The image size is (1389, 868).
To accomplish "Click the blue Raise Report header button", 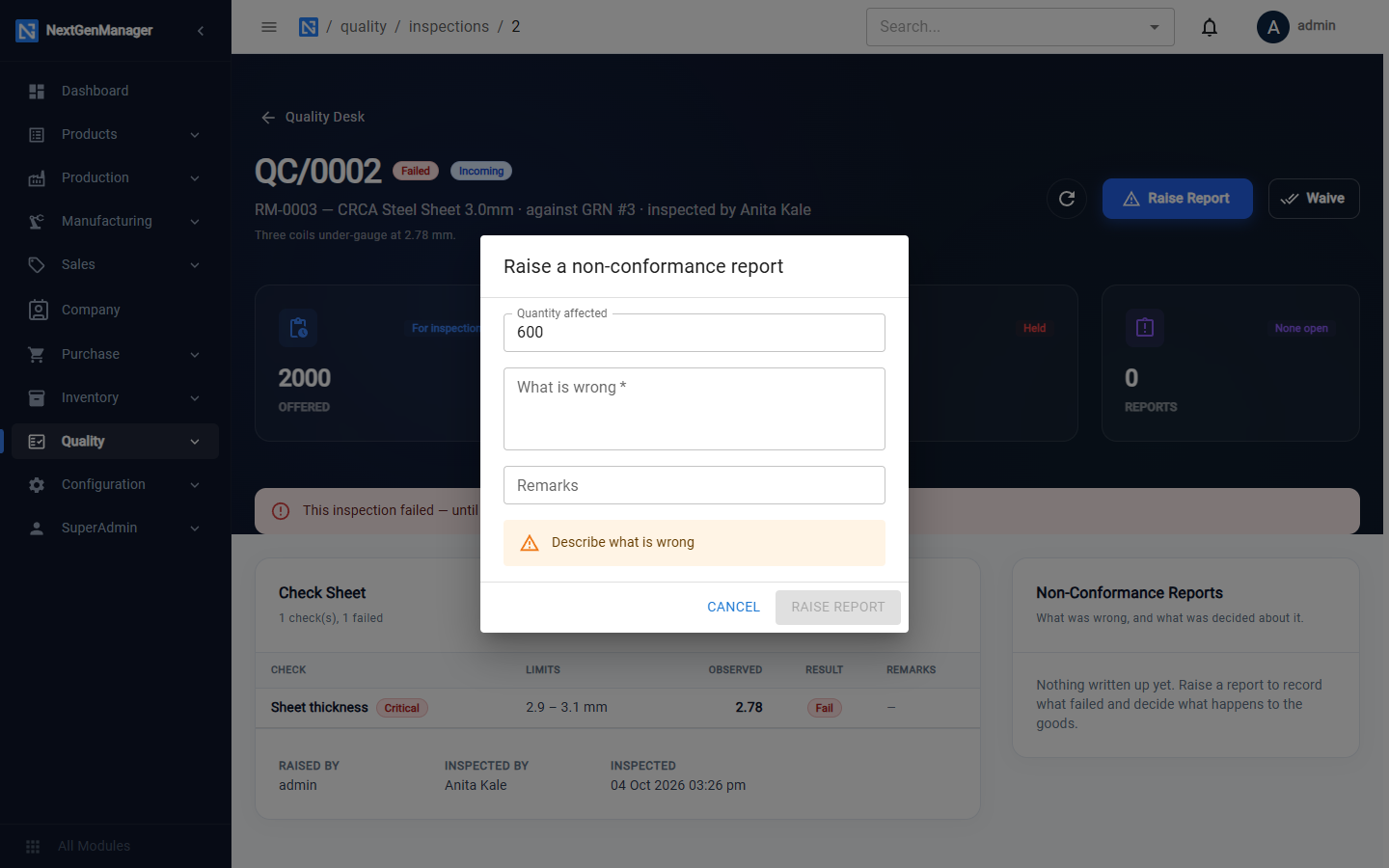I will click(x=1178, y=199).
